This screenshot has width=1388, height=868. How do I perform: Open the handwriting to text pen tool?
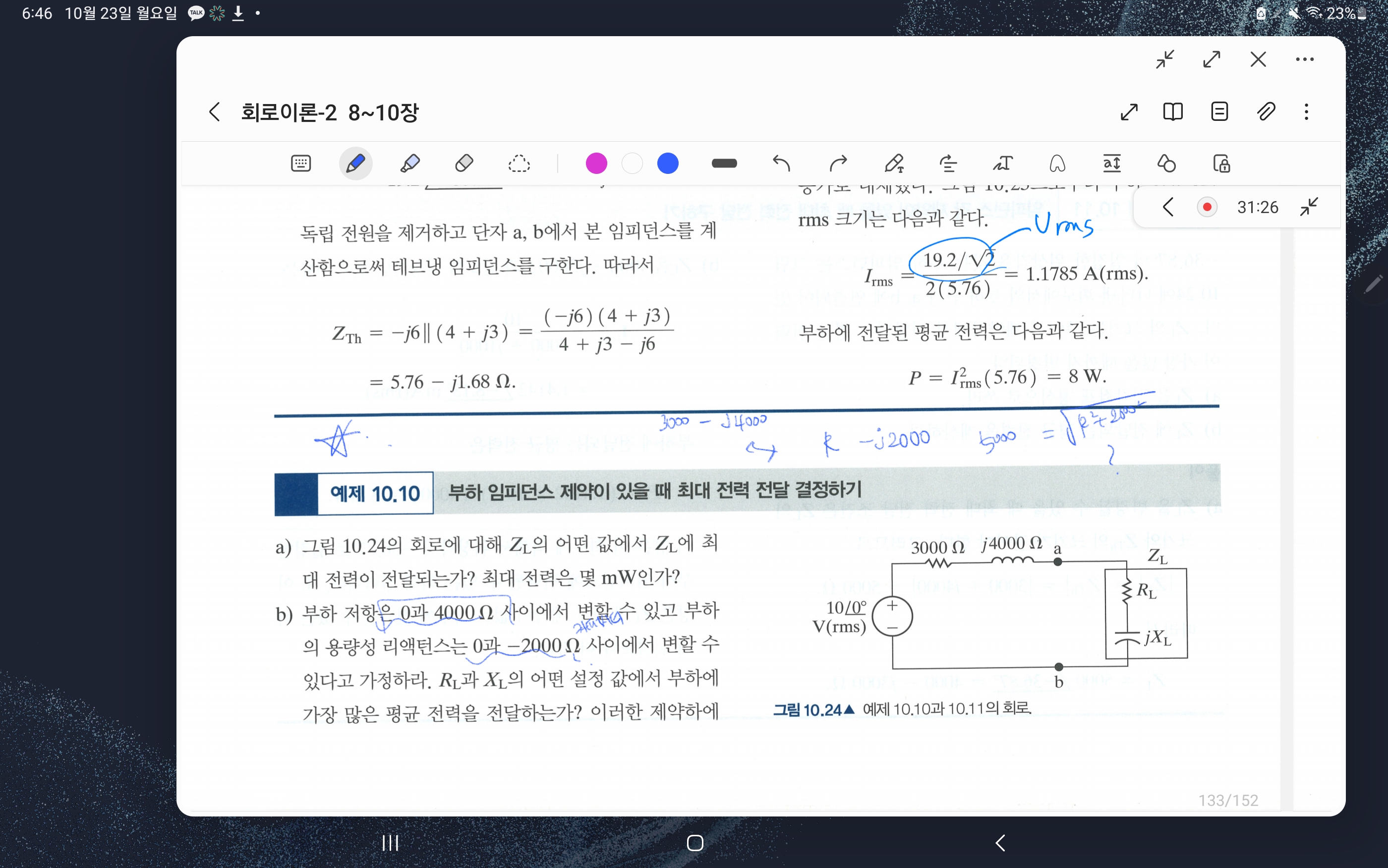[x=894, y=163]
